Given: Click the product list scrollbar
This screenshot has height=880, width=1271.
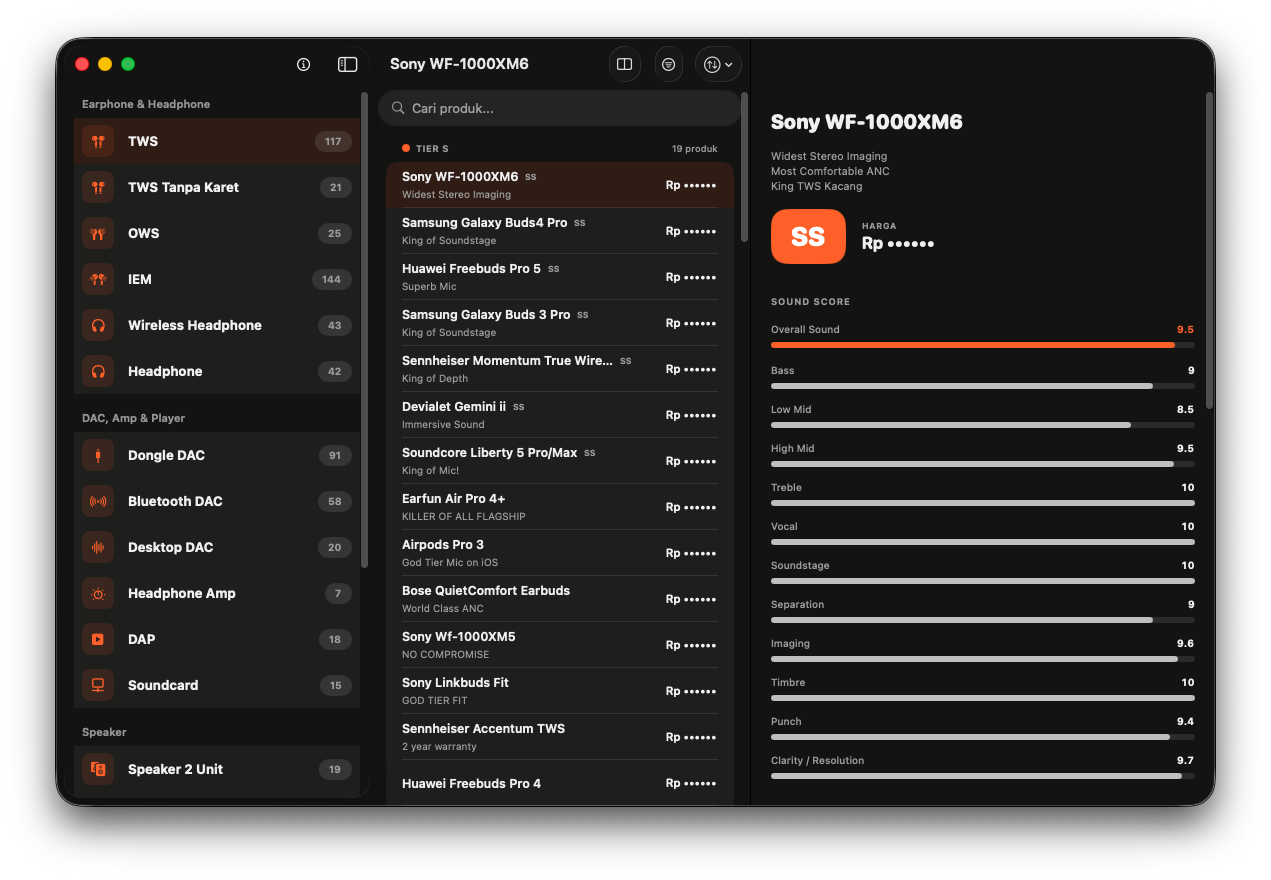Looking at the screenshot, I should tap(744, 167).
